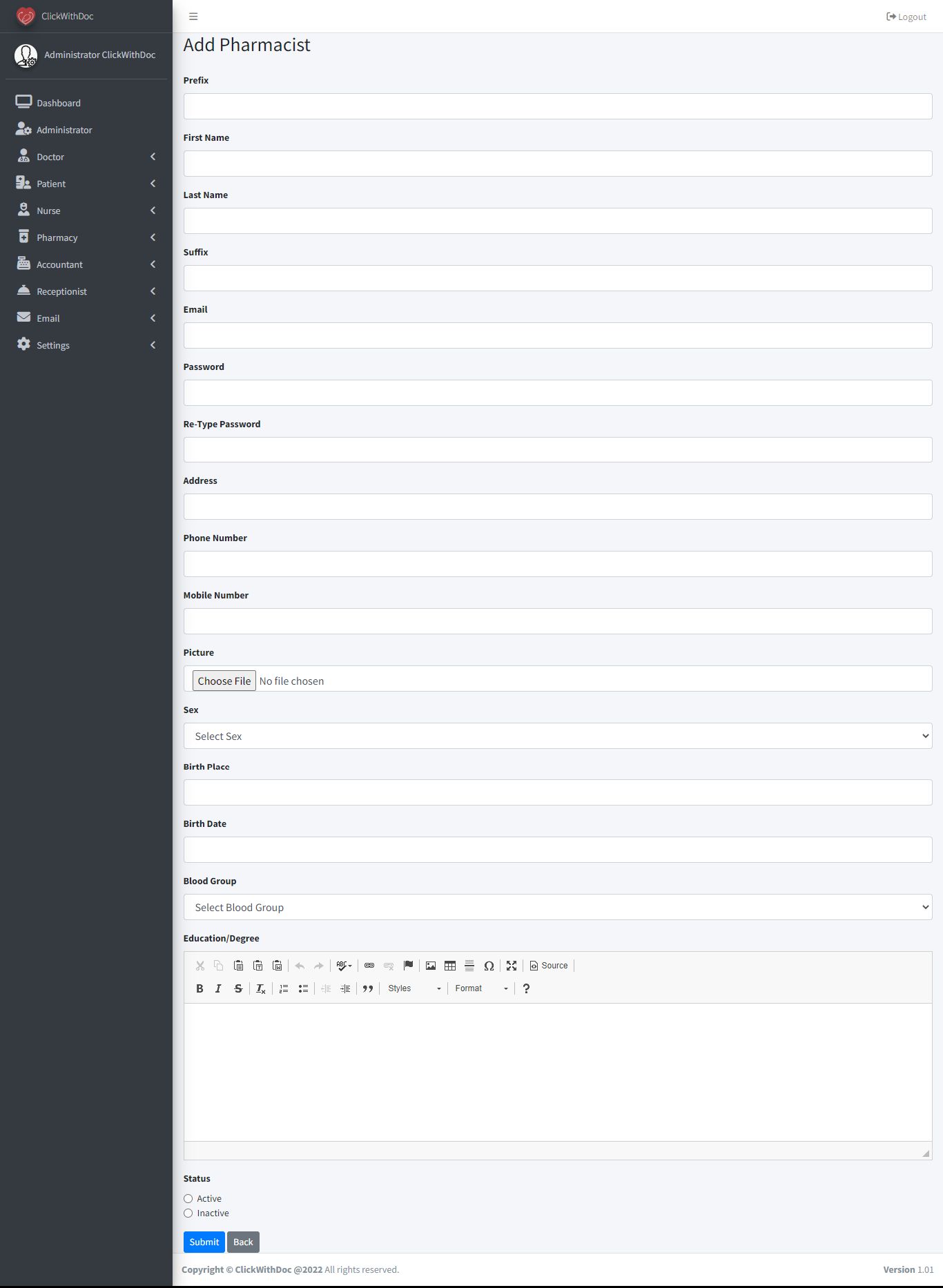The image size is (943, 1288).
Task: Open the Dashboard sidebar item
Action: pos(86,103)
